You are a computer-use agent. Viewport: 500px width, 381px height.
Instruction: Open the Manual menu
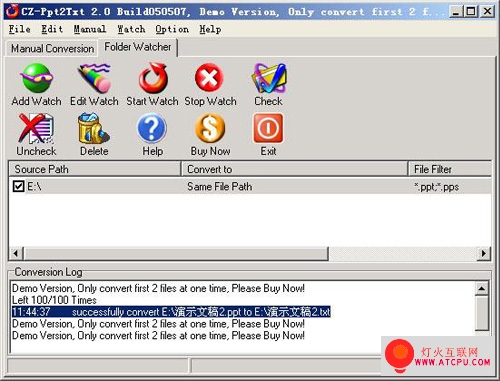(90, 29)
